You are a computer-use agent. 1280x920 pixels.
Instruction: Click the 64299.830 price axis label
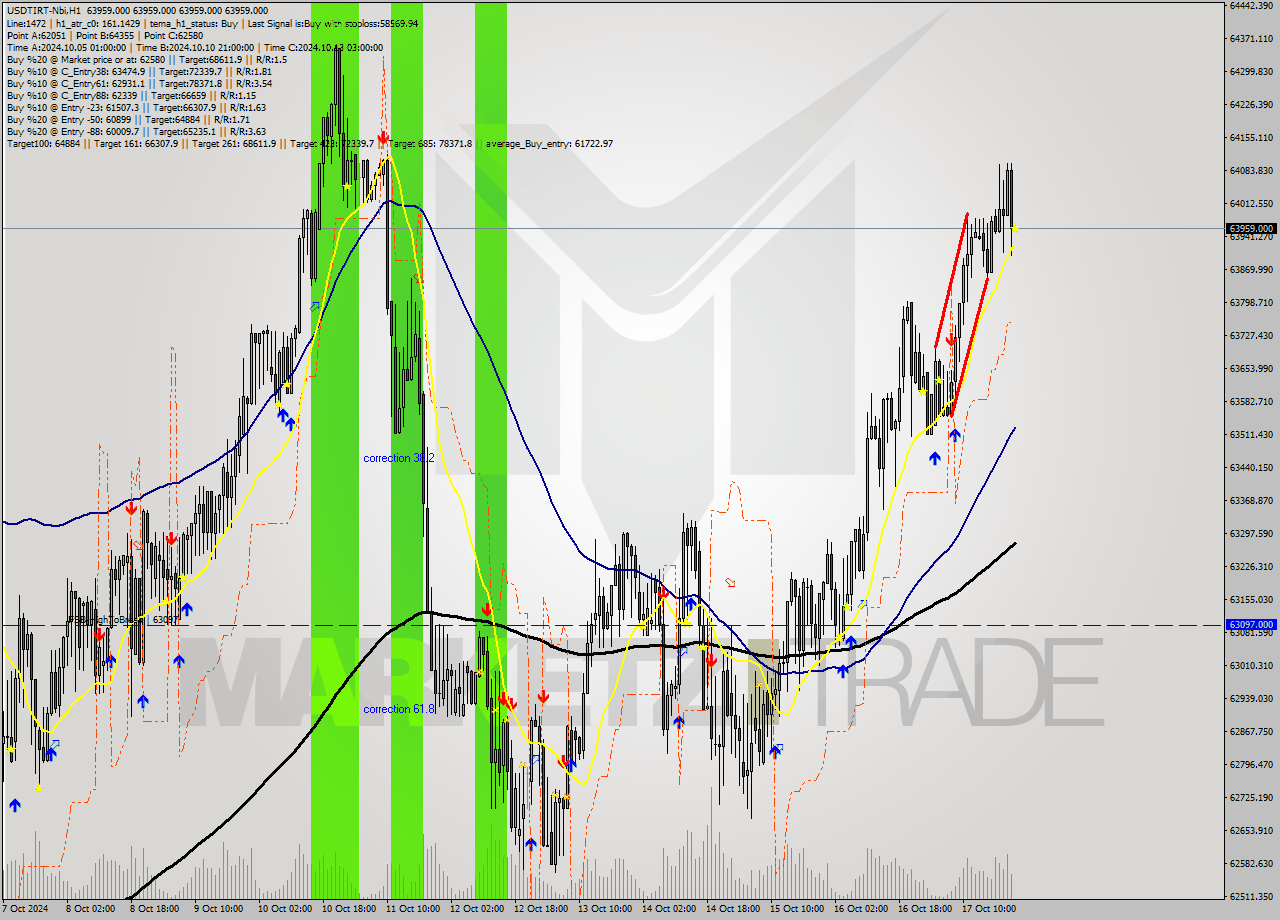(x=1251, y=72)
